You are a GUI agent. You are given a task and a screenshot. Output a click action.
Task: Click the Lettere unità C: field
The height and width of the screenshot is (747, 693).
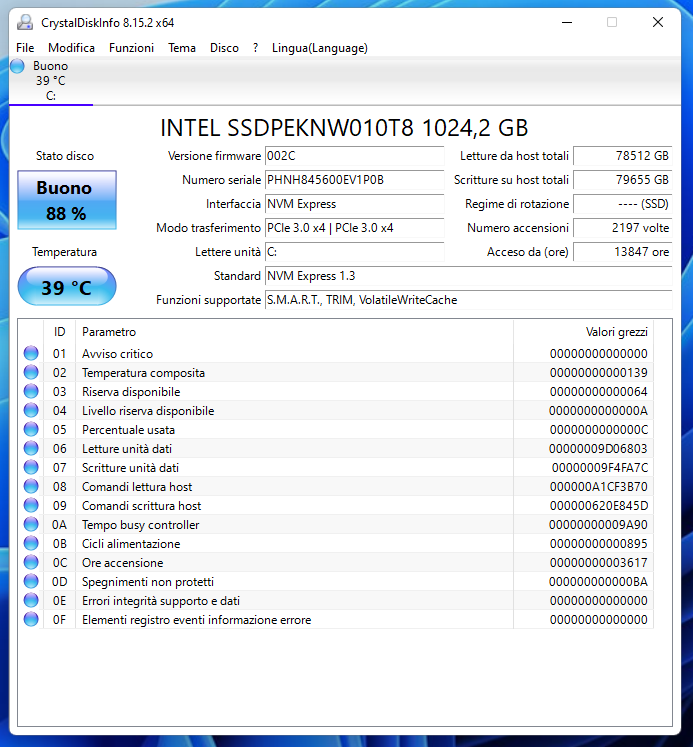[x=354, y=252]
